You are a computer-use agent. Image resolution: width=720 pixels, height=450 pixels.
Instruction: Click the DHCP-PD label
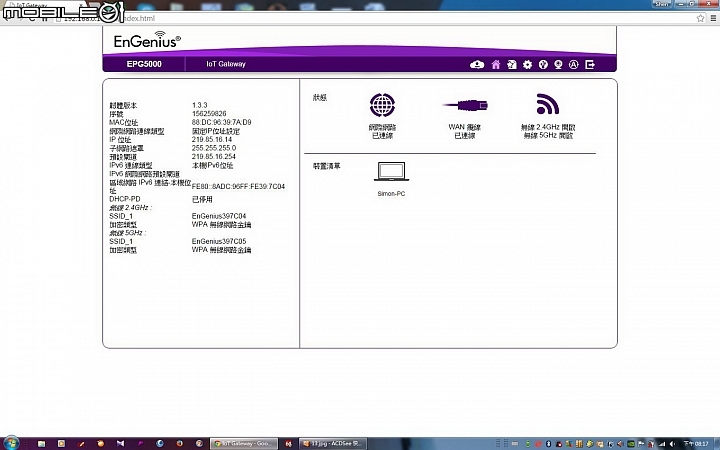pyautogui.click(x=125, y=199)
